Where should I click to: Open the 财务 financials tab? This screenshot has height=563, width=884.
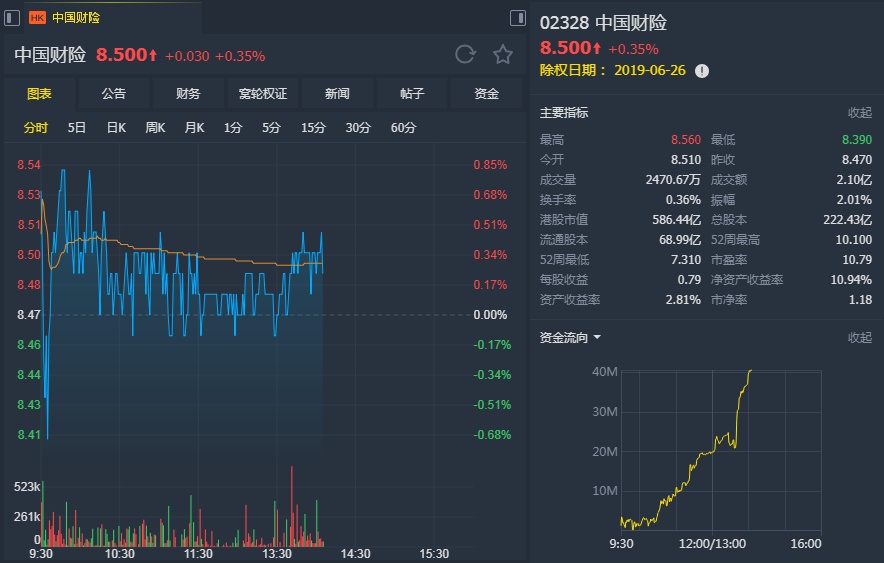pyautogui.click(x=188, y=94)
